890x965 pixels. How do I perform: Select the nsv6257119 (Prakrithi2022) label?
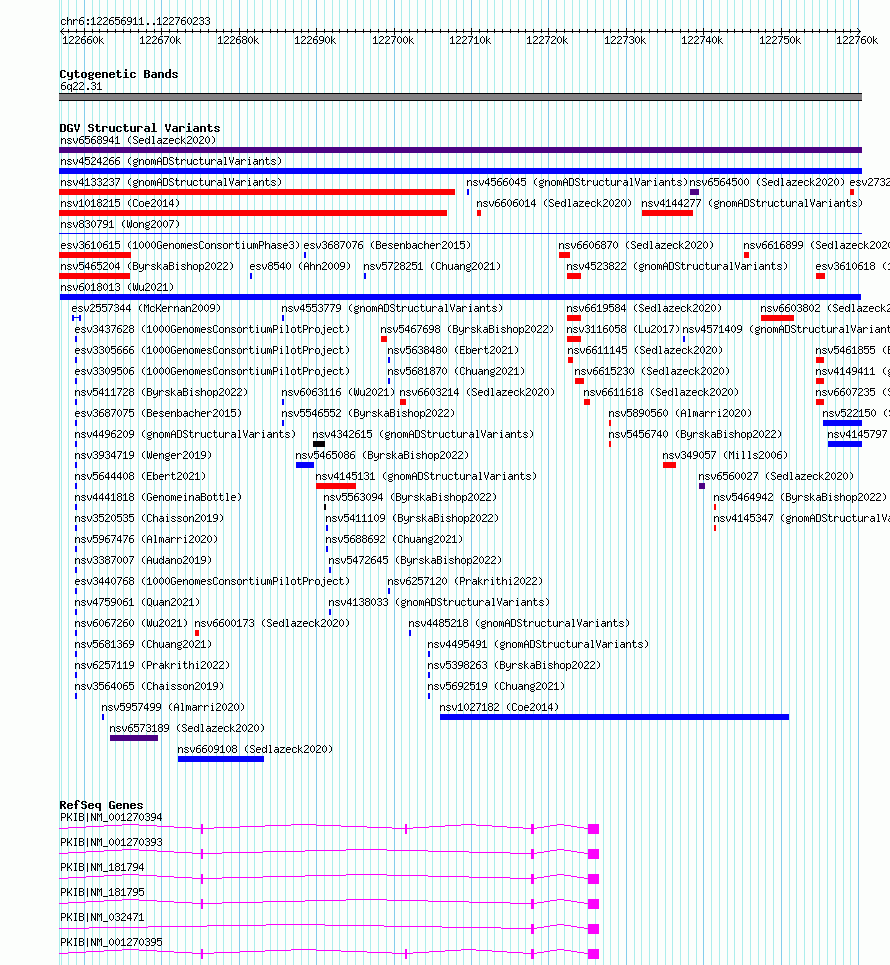[x=153, y=665]
